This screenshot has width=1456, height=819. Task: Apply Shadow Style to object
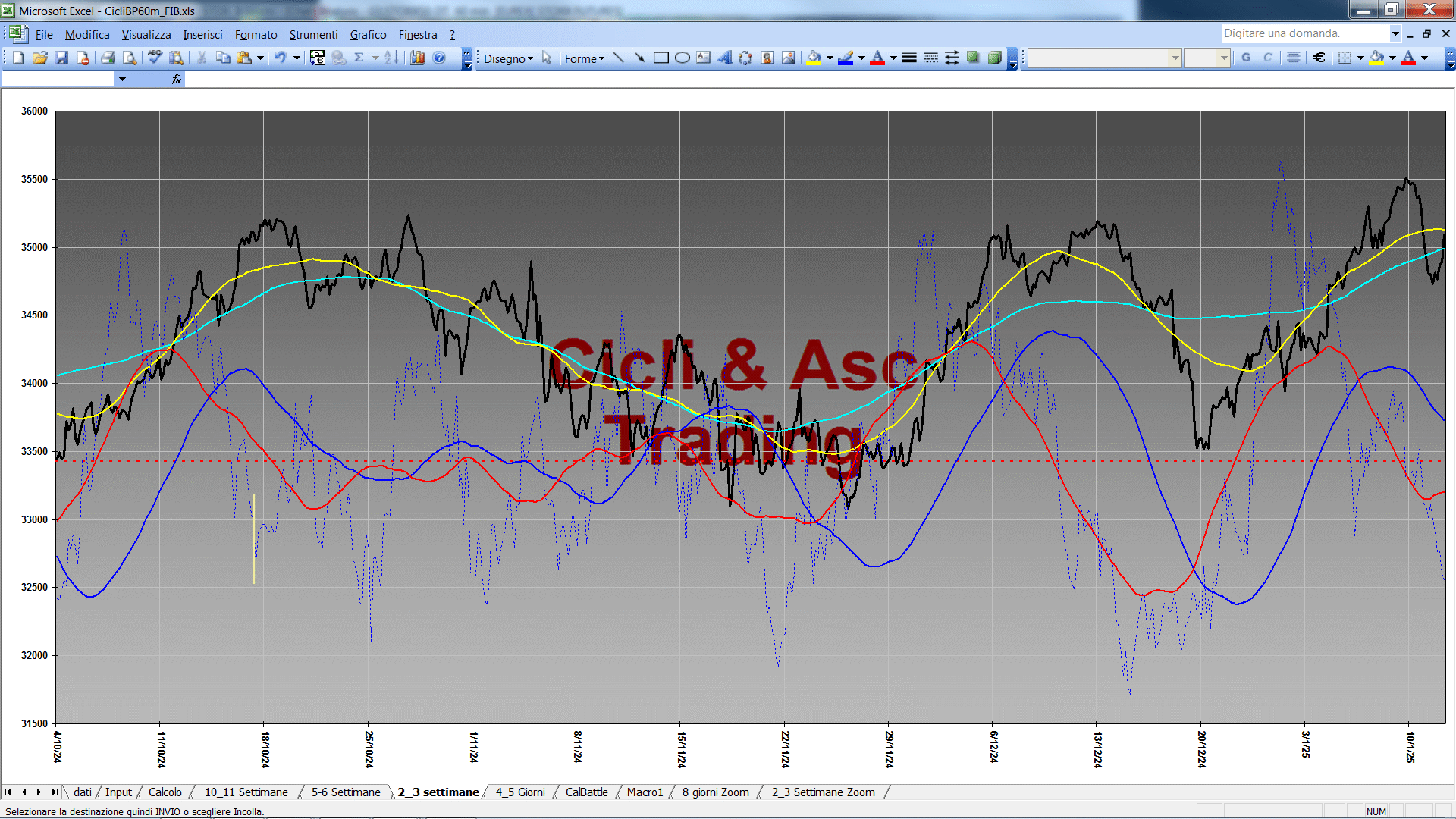(973, 58)
